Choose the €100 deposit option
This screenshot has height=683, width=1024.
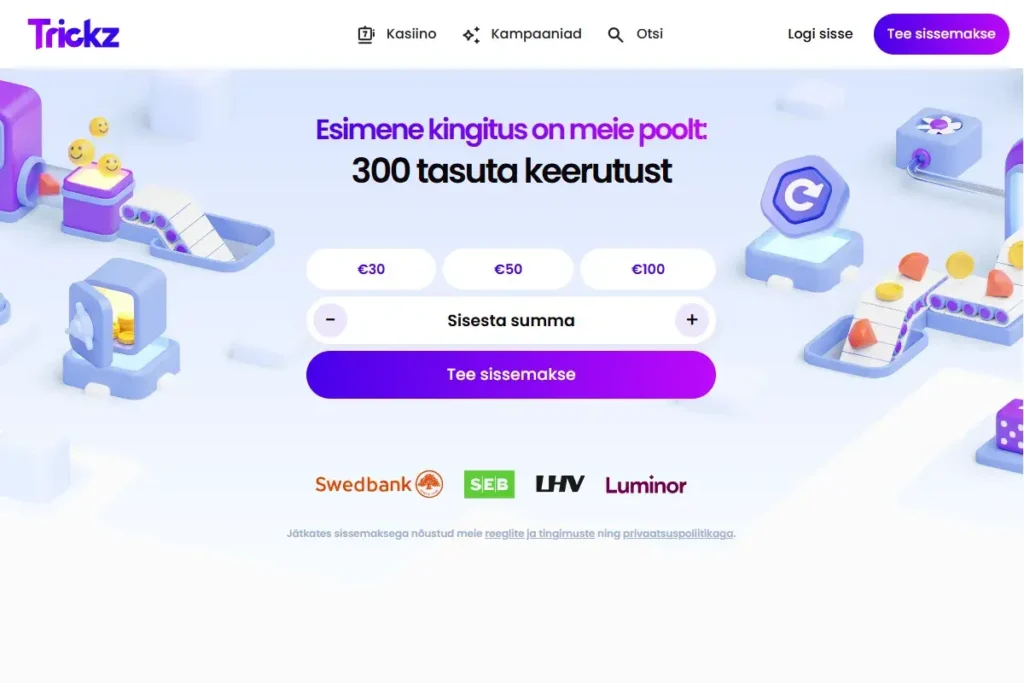[648, 269]
